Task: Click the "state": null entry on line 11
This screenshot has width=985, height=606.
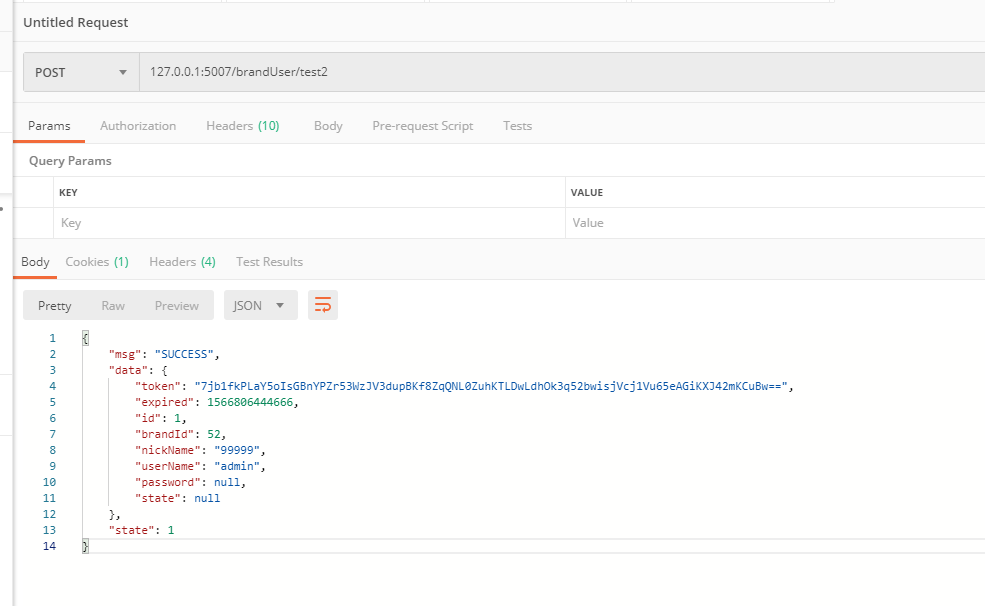Action: click(177, 498)
